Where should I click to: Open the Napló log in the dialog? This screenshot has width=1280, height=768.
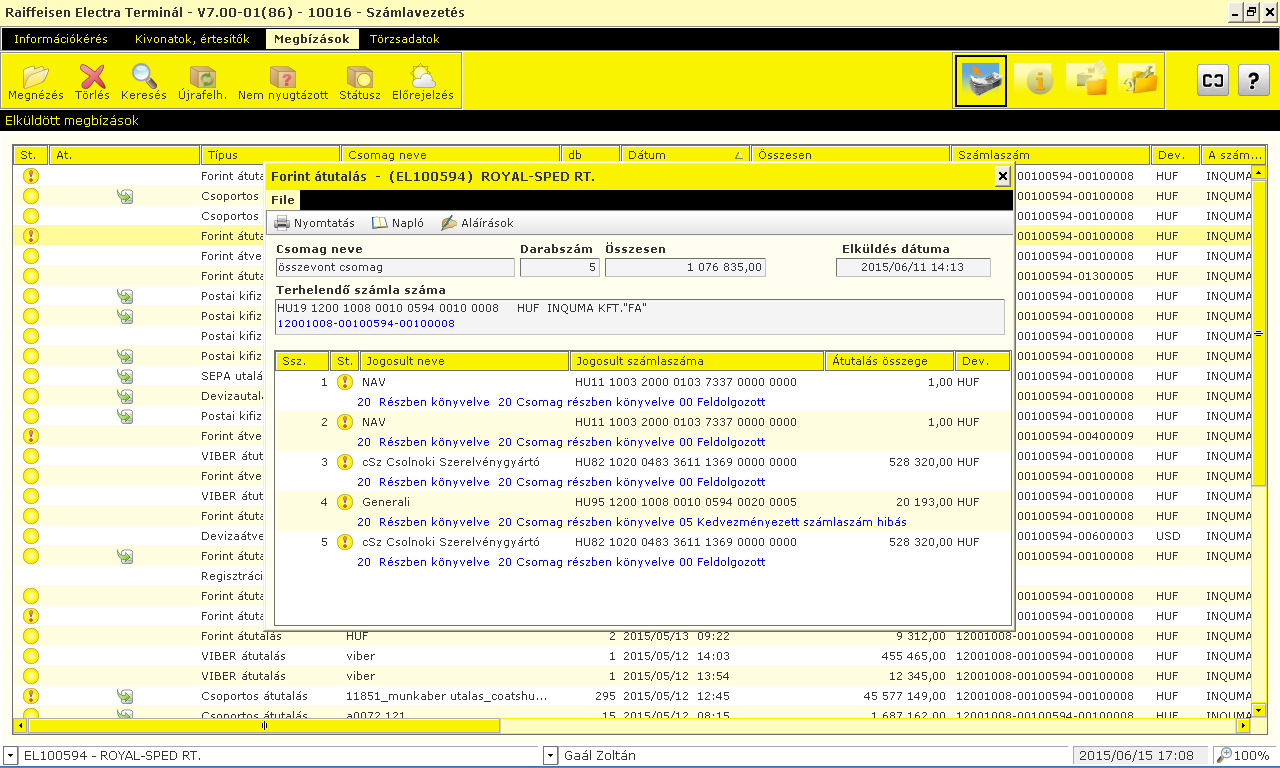pyautogui.click(x=398, y=223)
